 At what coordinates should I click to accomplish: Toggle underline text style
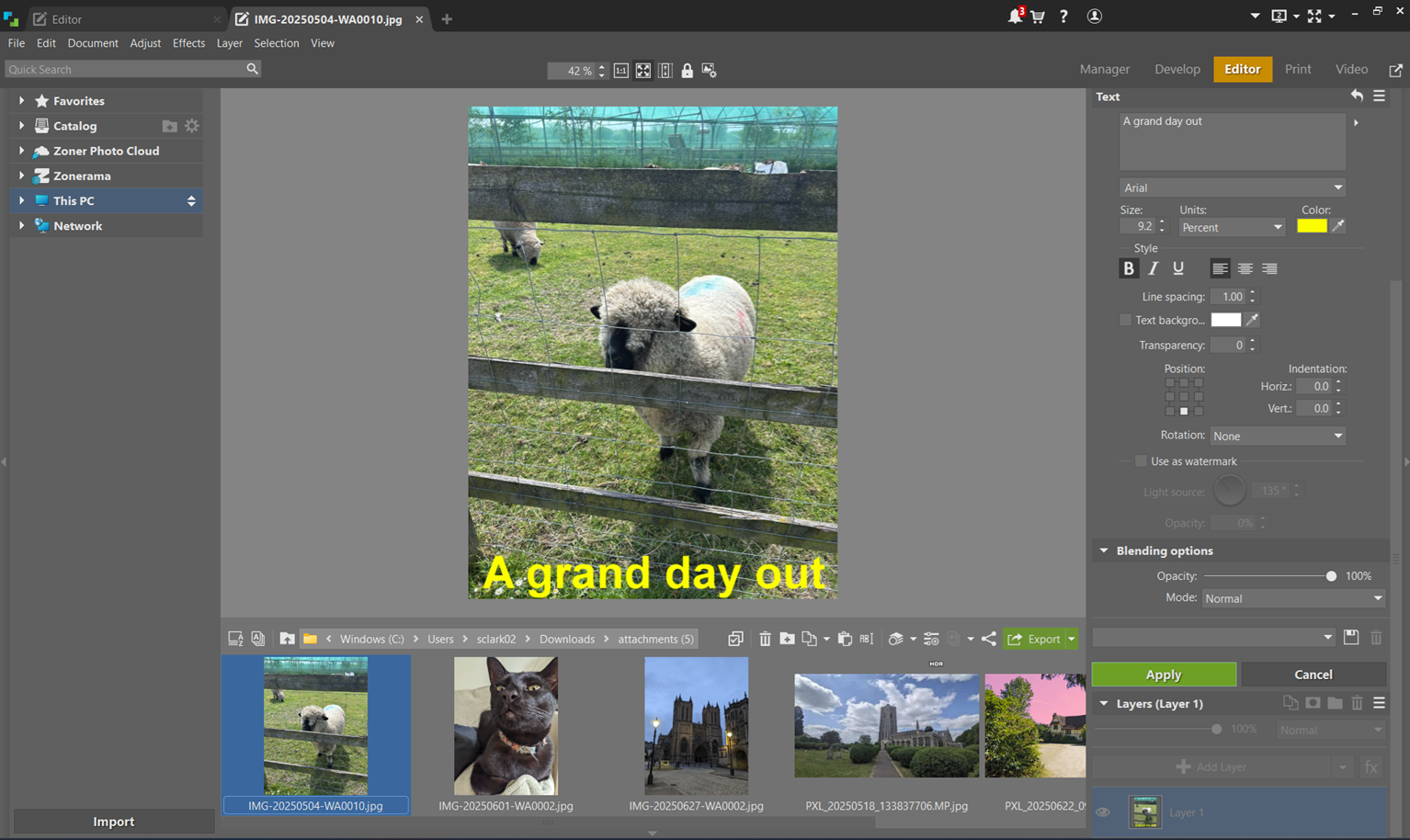(x=1178, y=268)
